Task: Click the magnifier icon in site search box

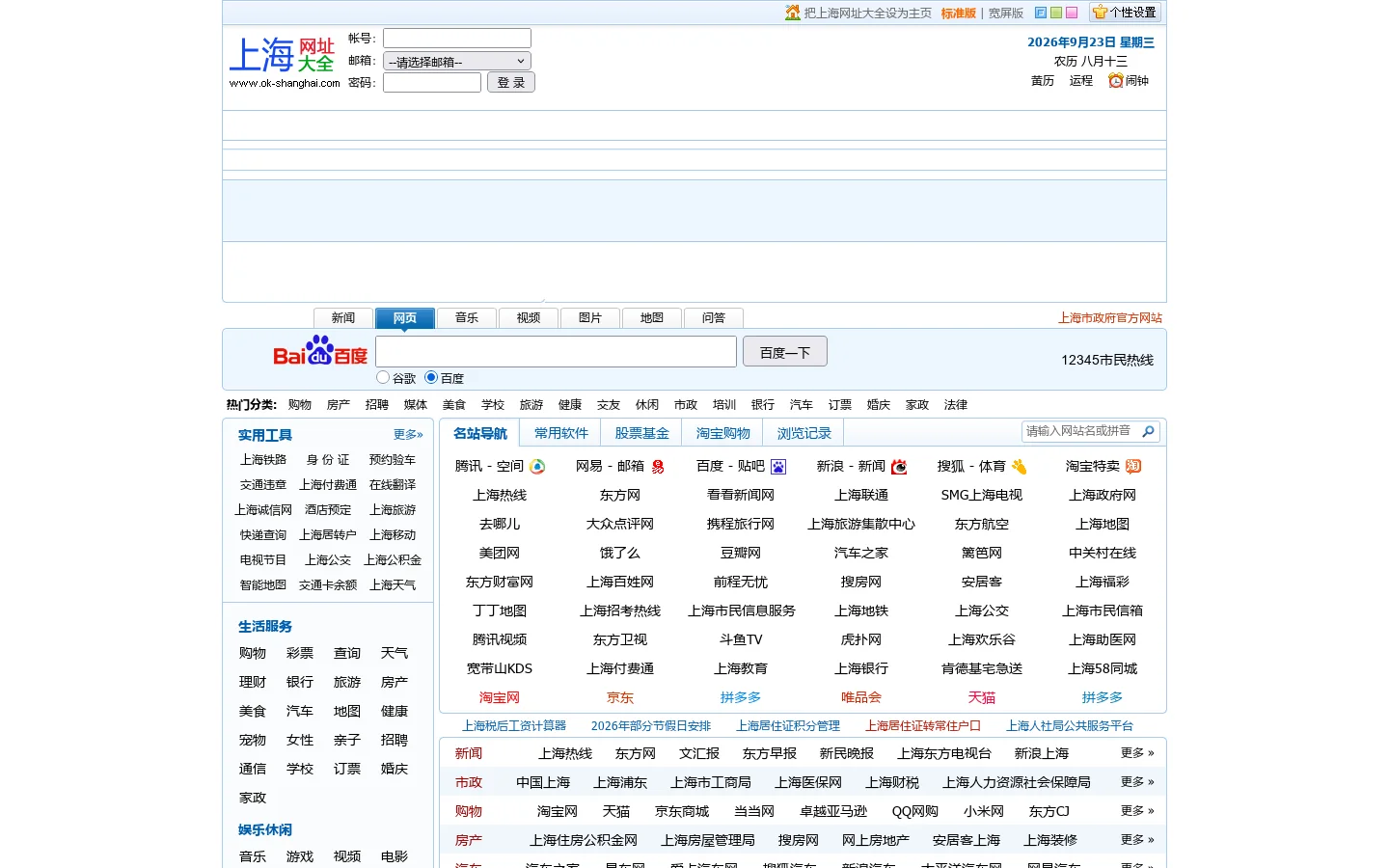Action: tap(1148, 432)
